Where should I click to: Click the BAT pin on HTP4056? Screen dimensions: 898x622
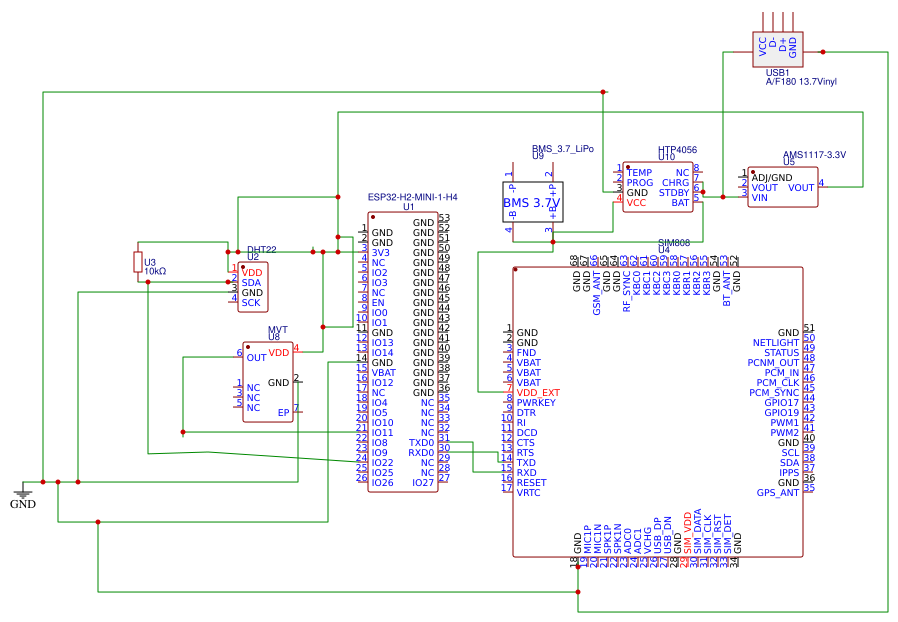coord(680,203)
